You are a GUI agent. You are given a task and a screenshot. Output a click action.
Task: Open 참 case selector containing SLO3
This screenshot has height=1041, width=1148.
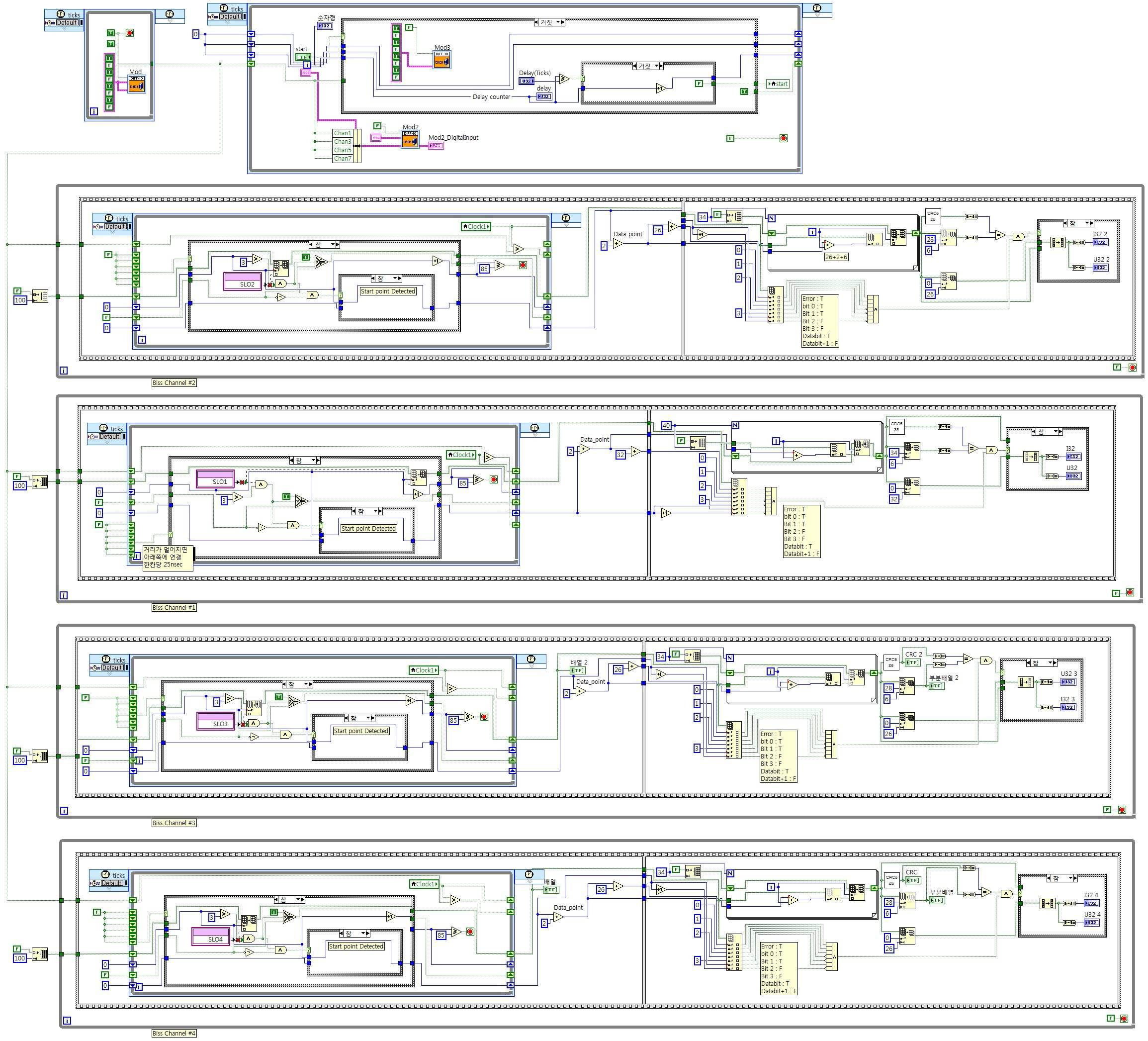point(297,684)
